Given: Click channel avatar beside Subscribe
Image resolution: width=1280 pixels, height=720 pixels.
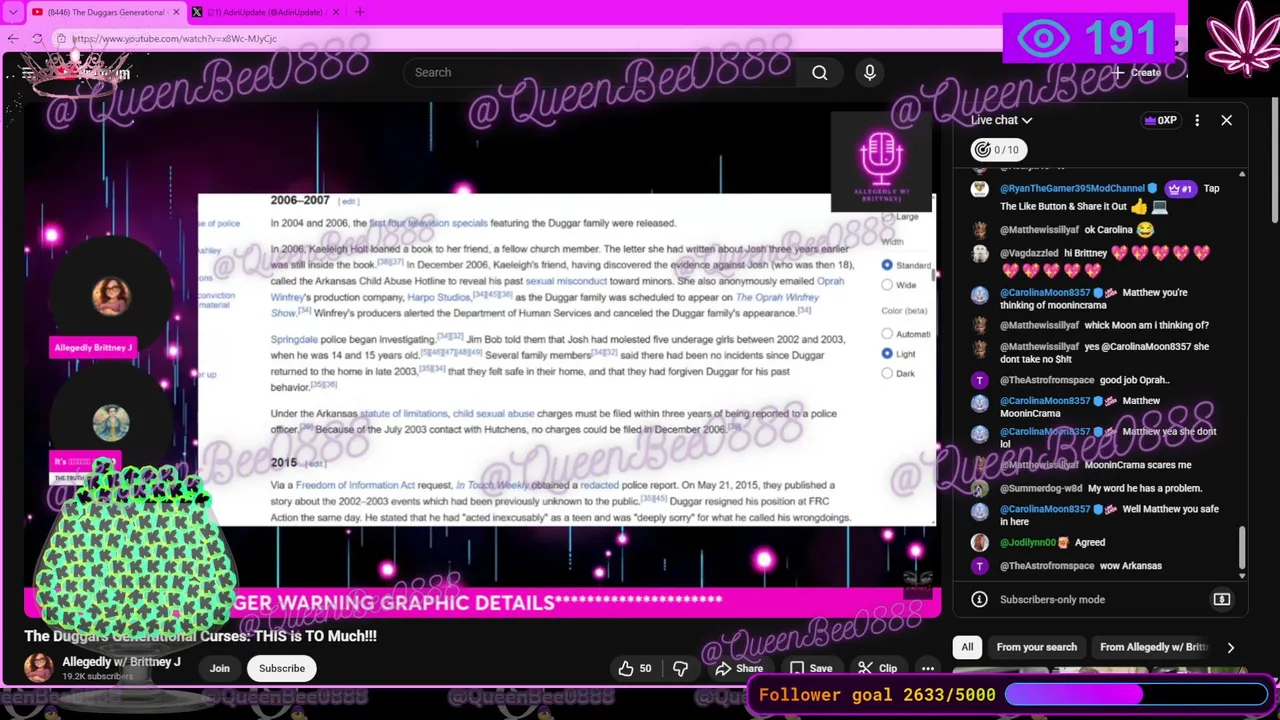Looking at the screenshot, I should [x=39, y=668].
